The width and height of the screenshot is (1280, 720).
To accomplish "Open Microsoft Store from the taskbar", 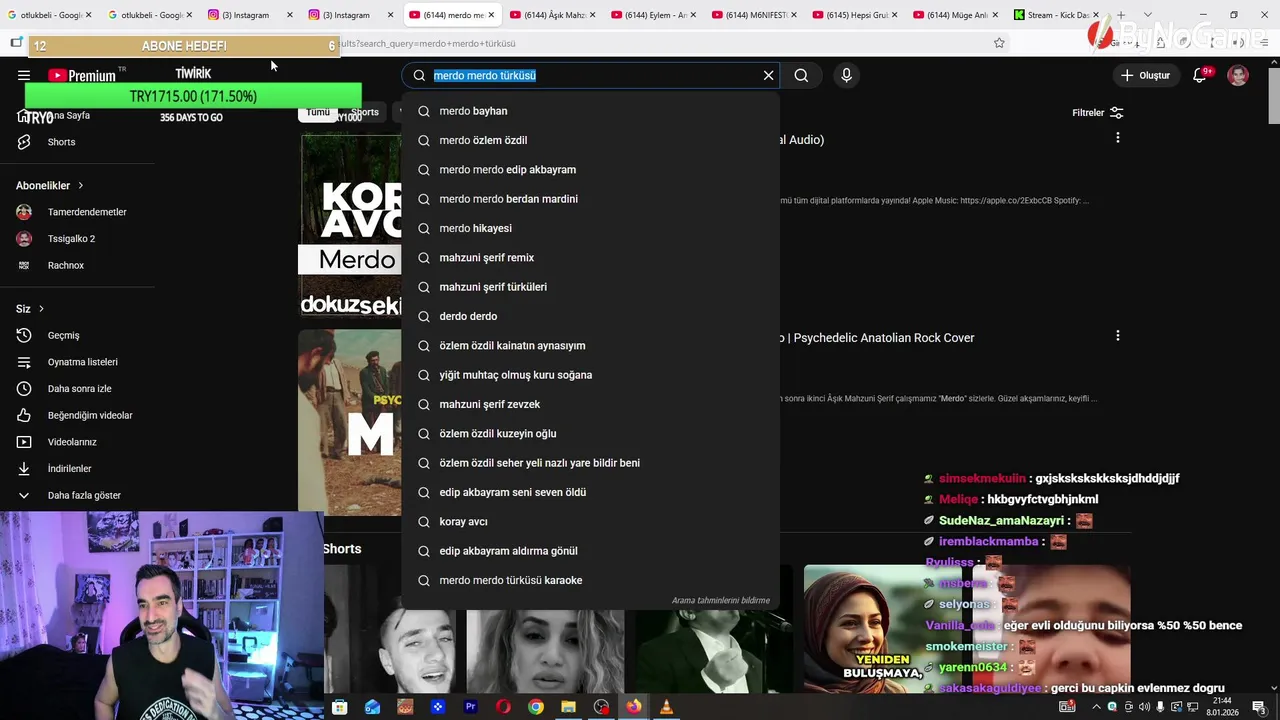I will click(340, 707).
